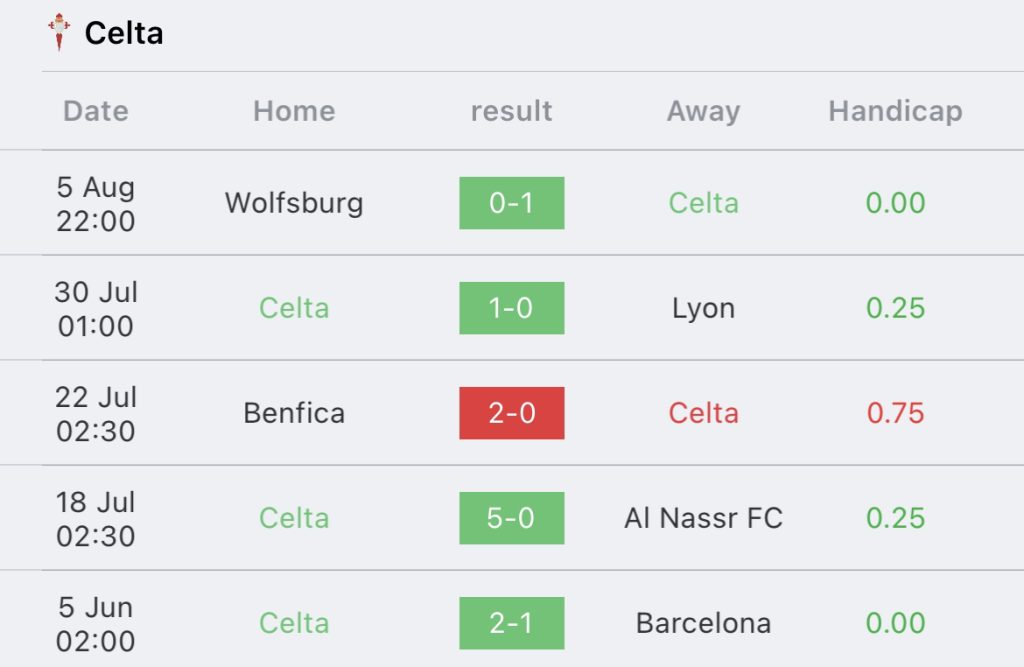Viewport: 1024px width, 667px height.
Task: Click the Away column header
Action: pos(703,111)
